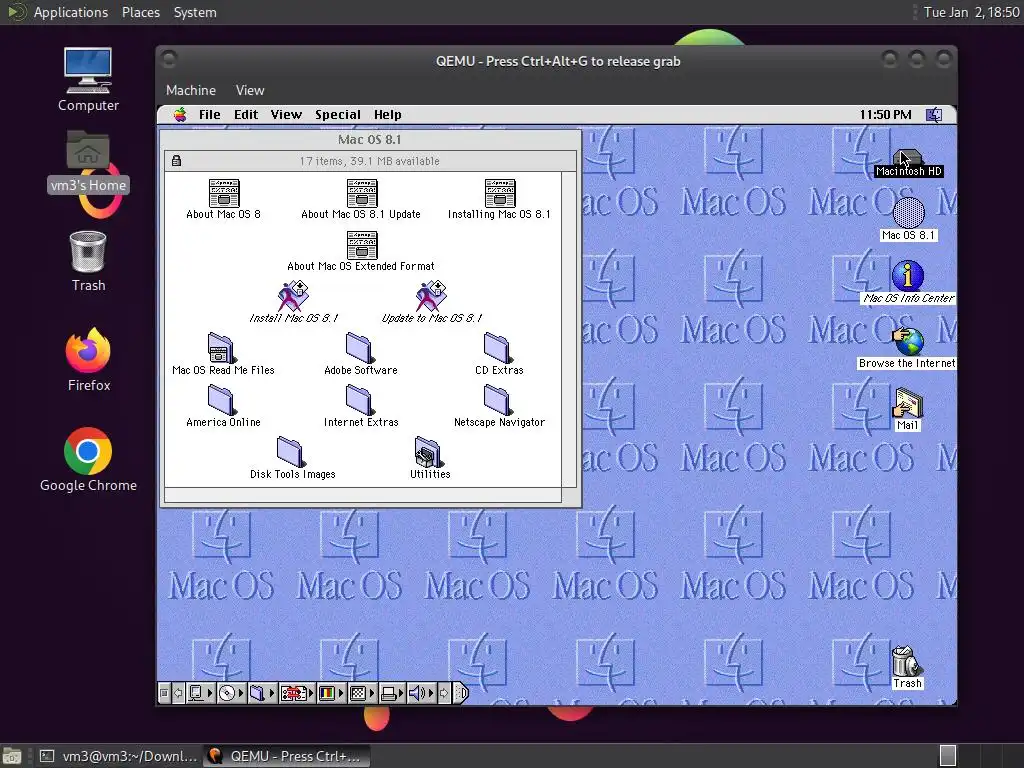1024x768 pixels.
Task: Open About Mac OS 8.1 Update document
Action: click(x=361, y=199)
